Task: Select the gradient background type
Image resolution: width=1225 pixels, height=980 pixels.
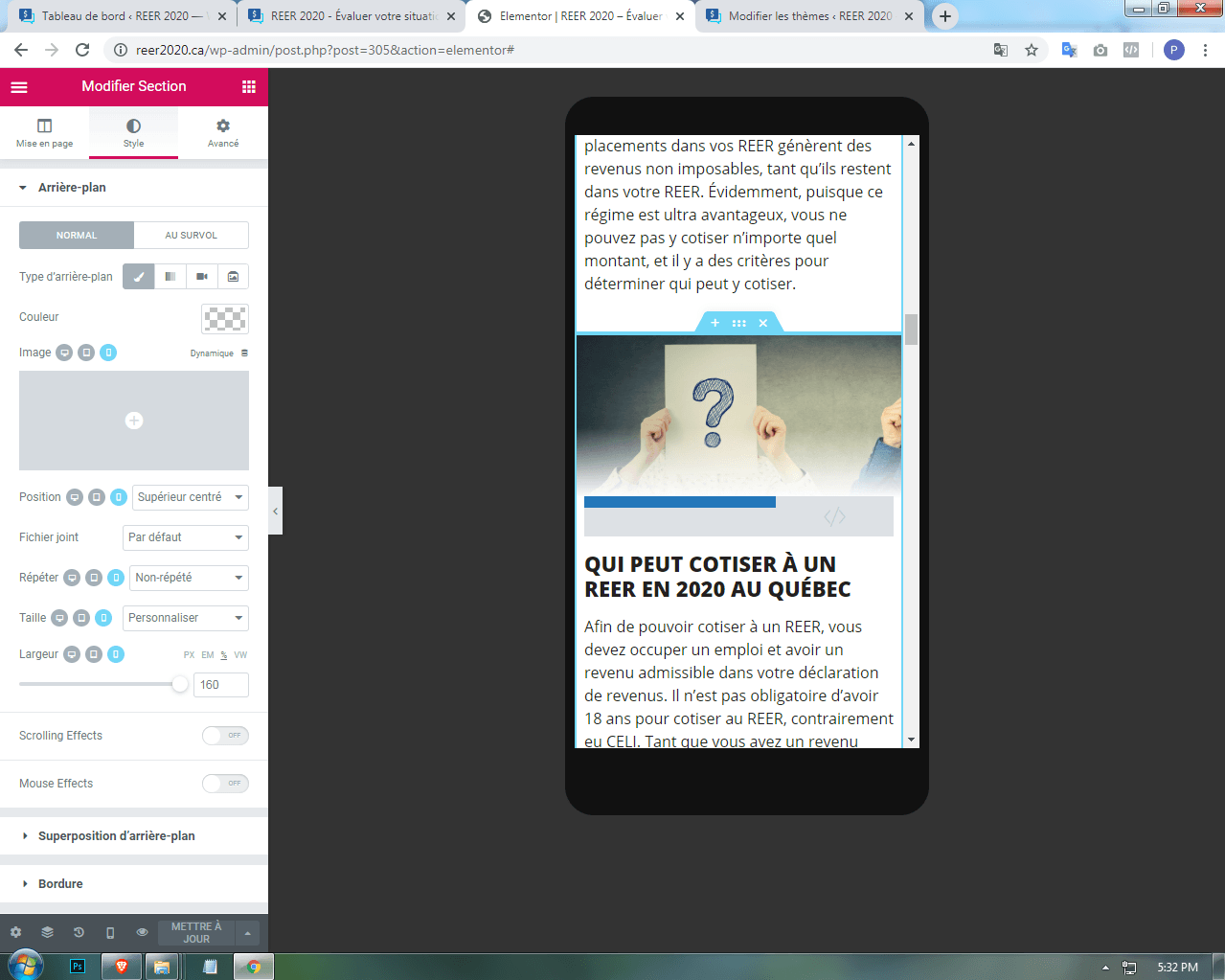Action: [x=170, y=277]
